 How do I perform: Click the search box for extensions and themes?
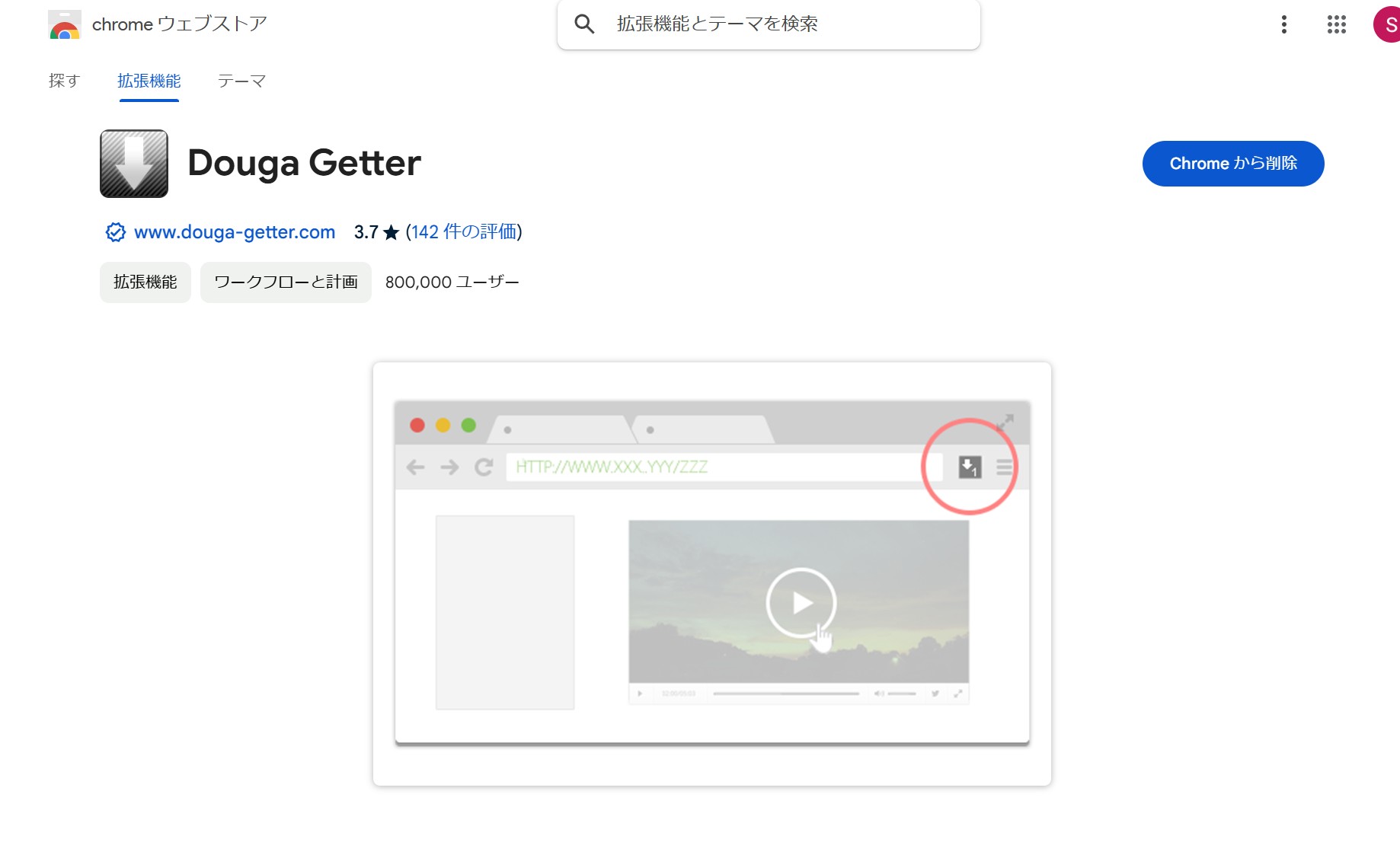tap(769, 24)
